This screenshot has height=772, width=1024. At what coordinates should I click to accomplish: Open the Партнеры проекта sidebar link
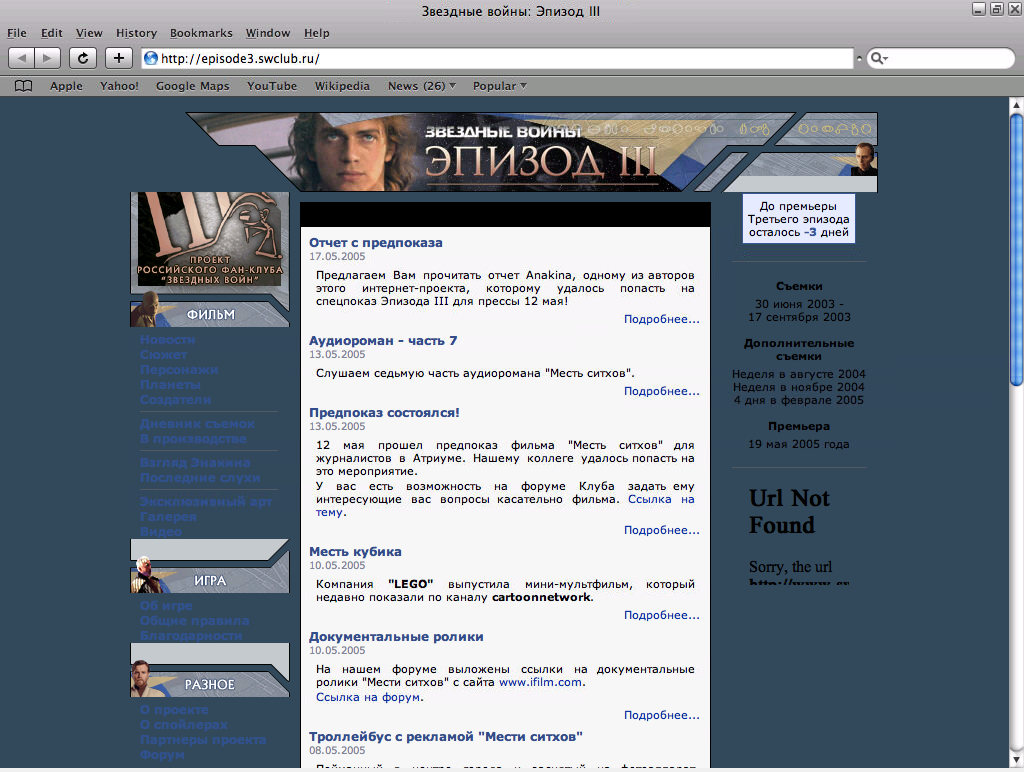tap(203, 739)
